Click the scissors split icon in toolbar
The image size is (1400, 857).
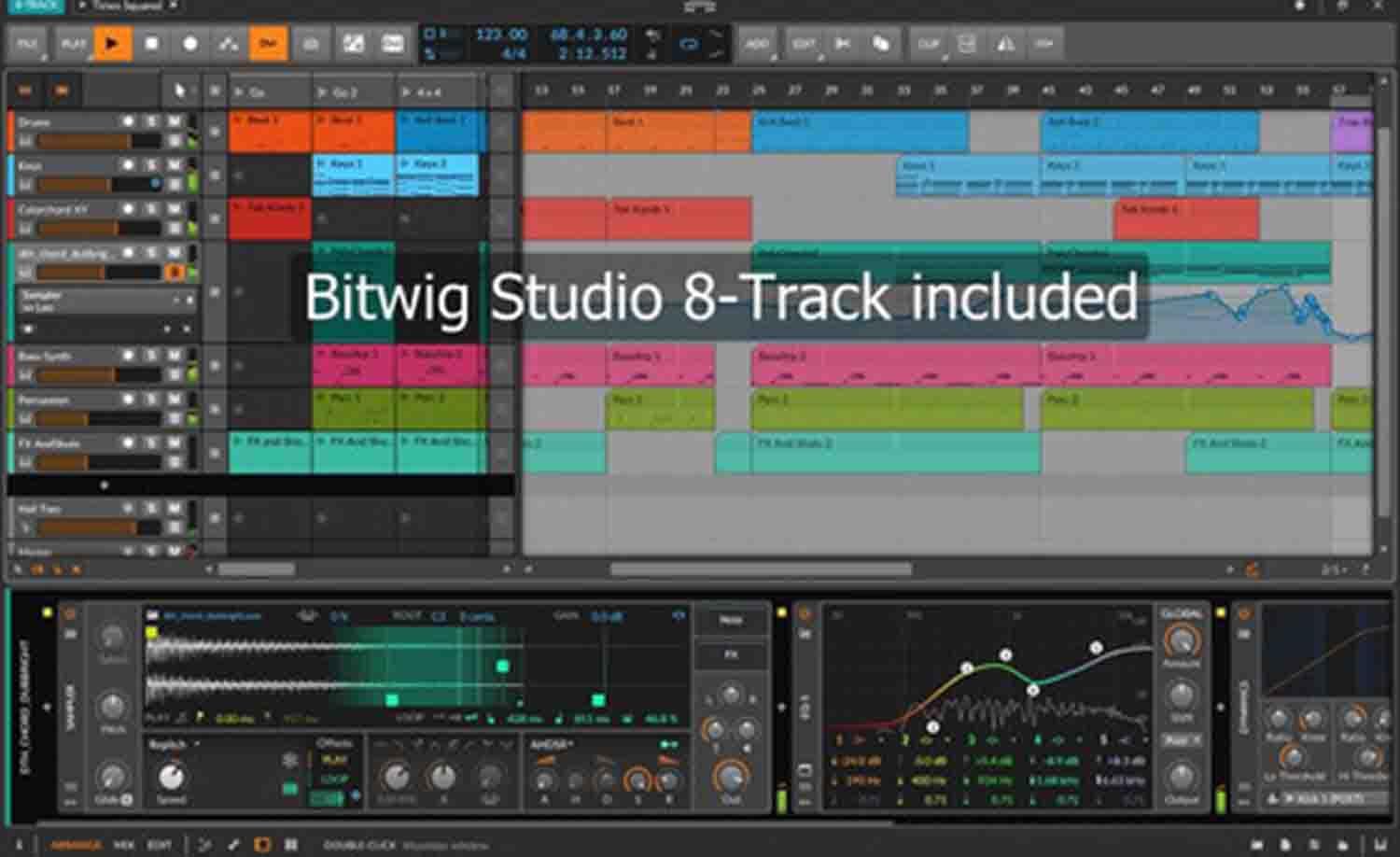(x=843, y=44)
